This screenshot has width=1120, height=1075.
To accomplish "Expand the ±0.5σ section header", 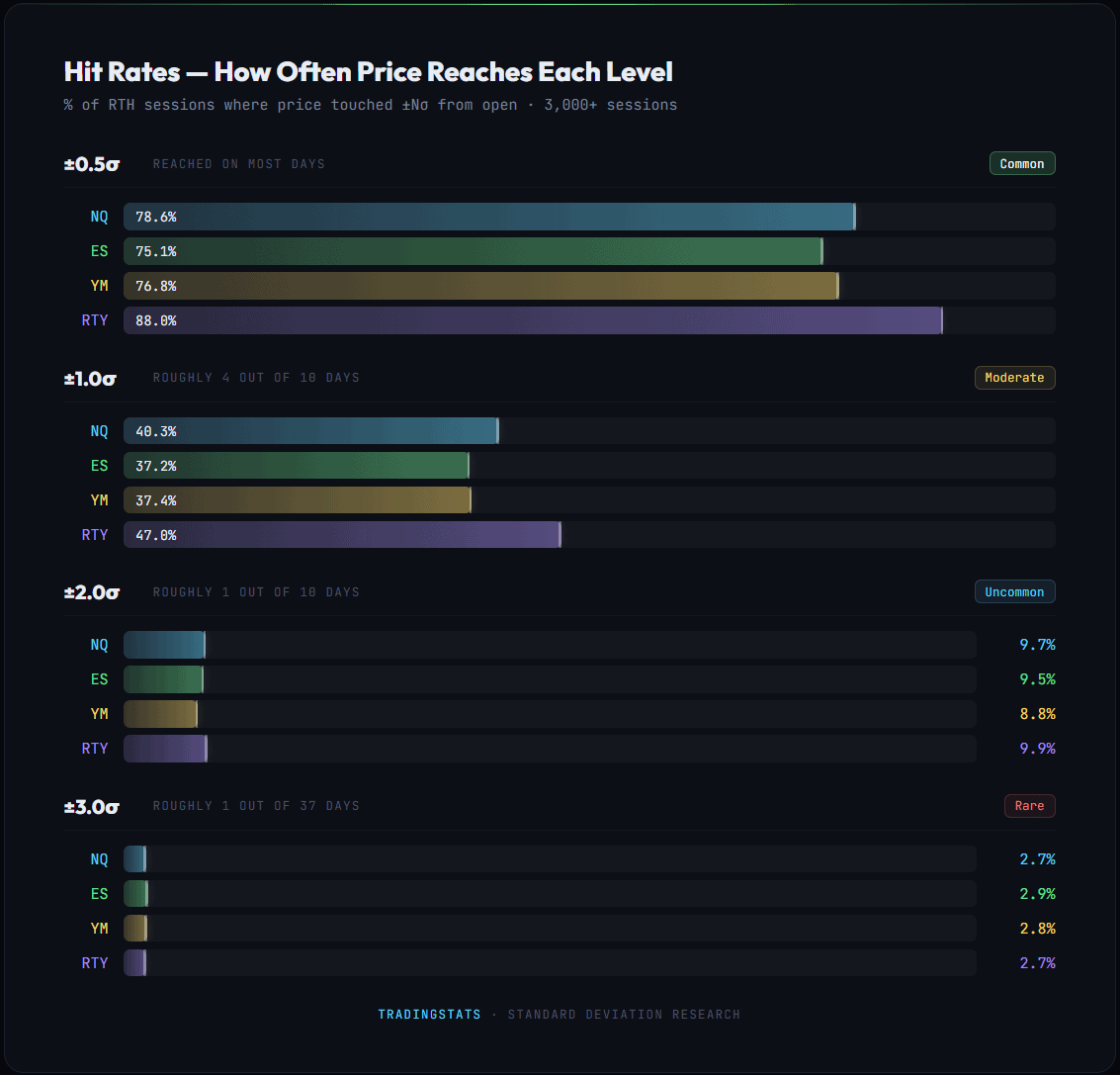I will pos(91,163).
